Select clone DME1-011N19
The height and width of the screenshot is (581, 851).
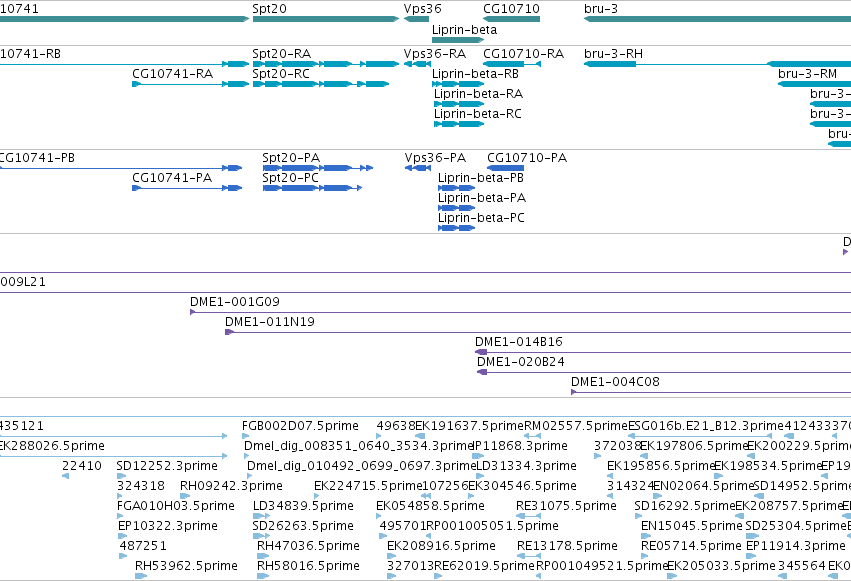point(538,333)
